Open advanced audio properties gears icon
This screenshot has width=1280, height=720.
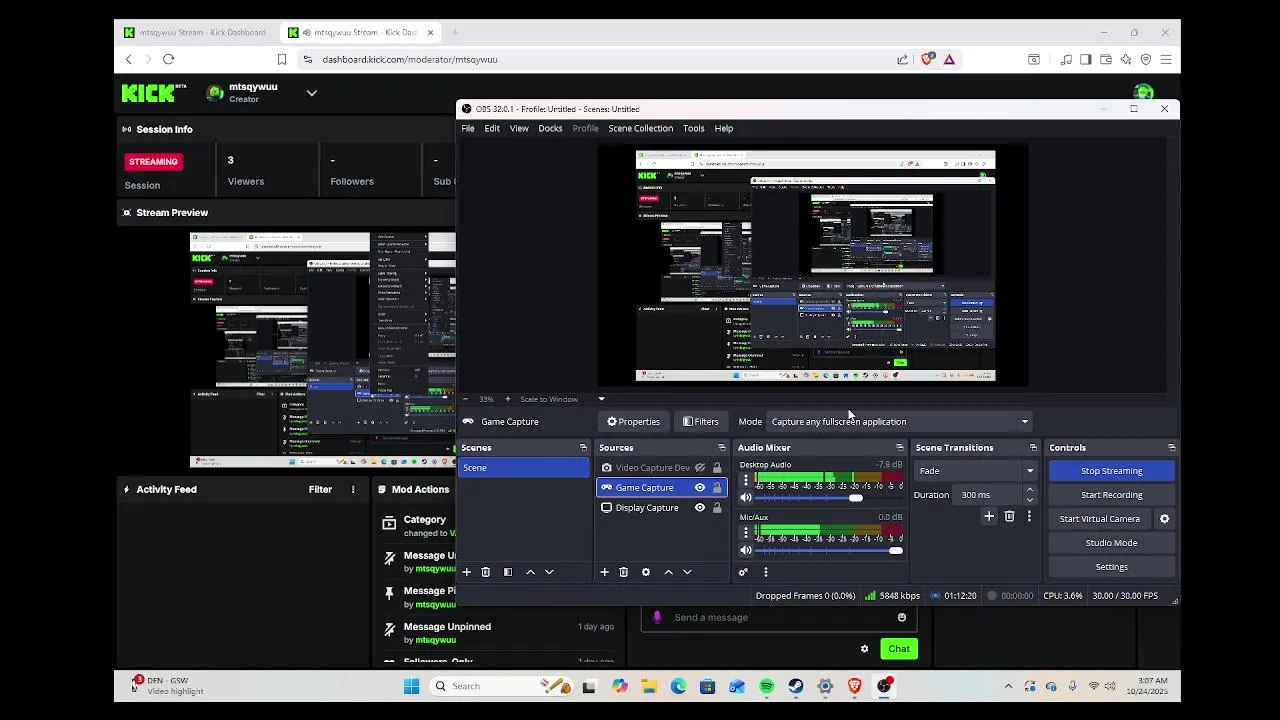(743, 572)
